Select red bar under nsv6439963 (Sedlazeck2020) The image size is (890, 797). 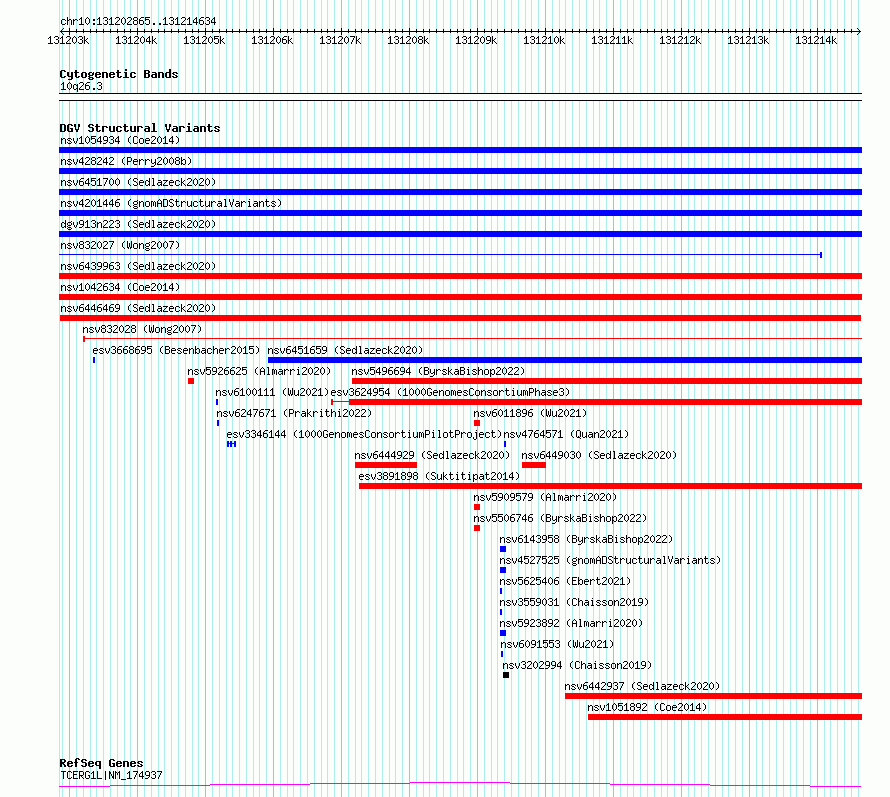[460, 276]
